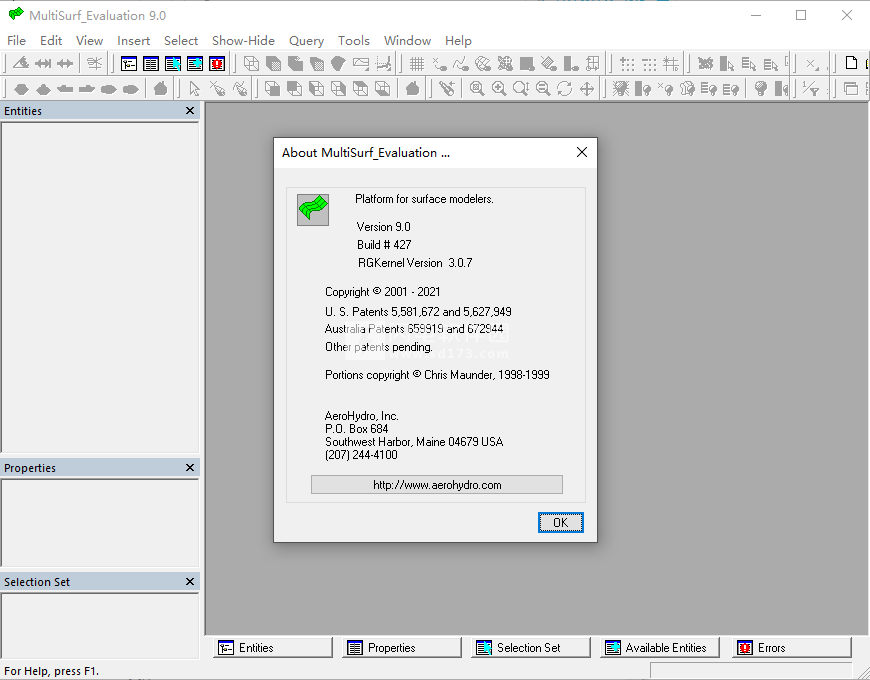Switch to the Errors bottom tab

792,647
